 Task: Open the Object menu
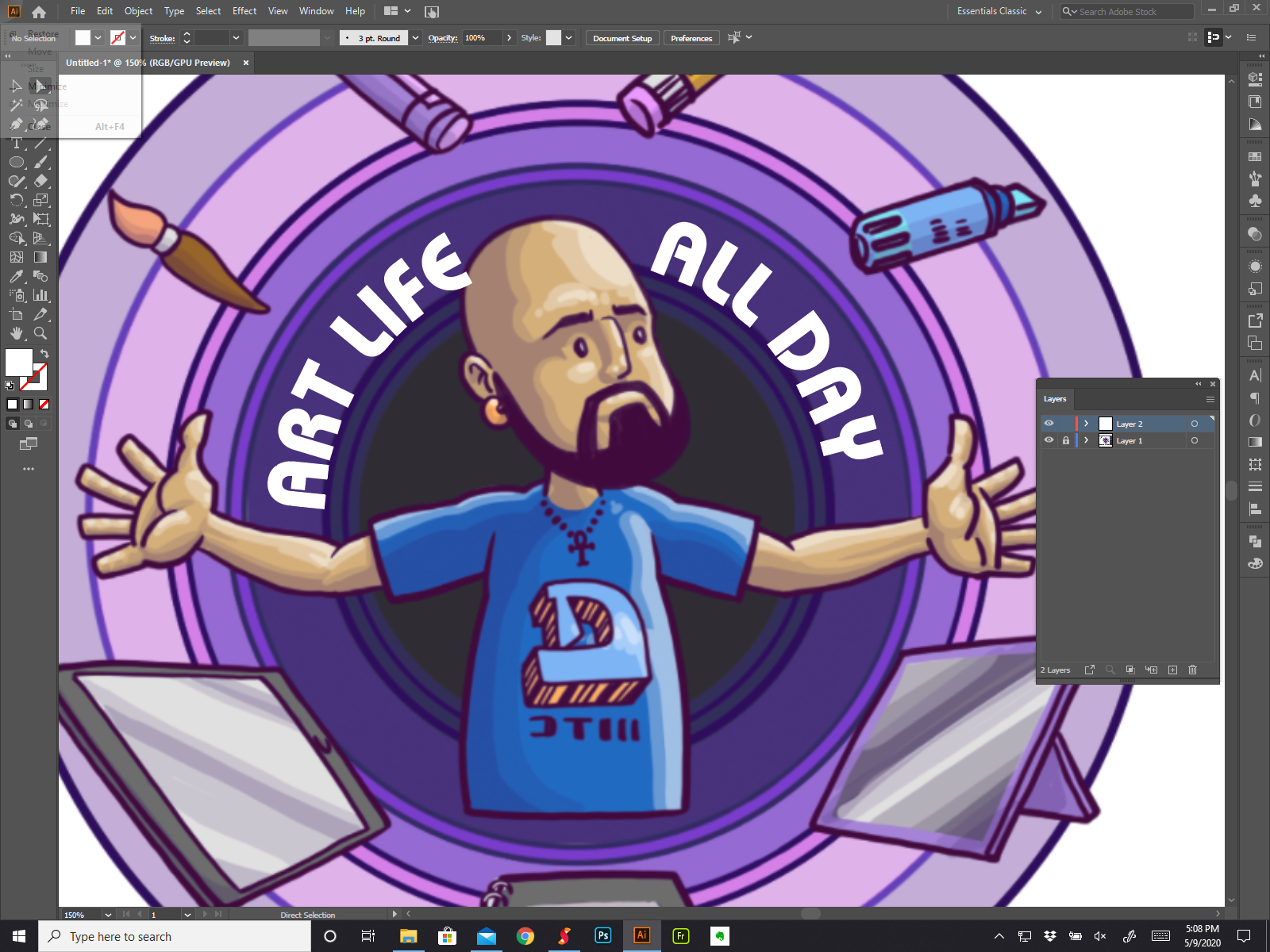[138, 11]
